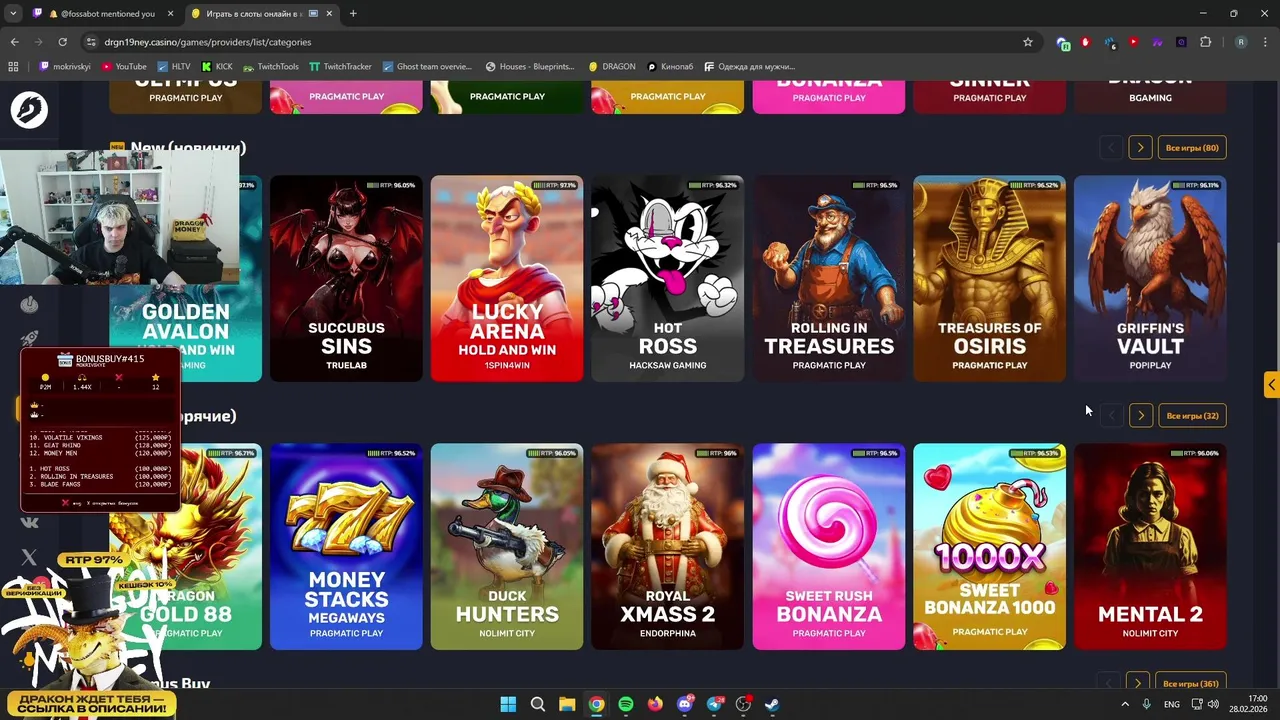Screen dimensions: 1280x720
Task: Open the Treasures of Osiris game card
Action: [990, 279]
